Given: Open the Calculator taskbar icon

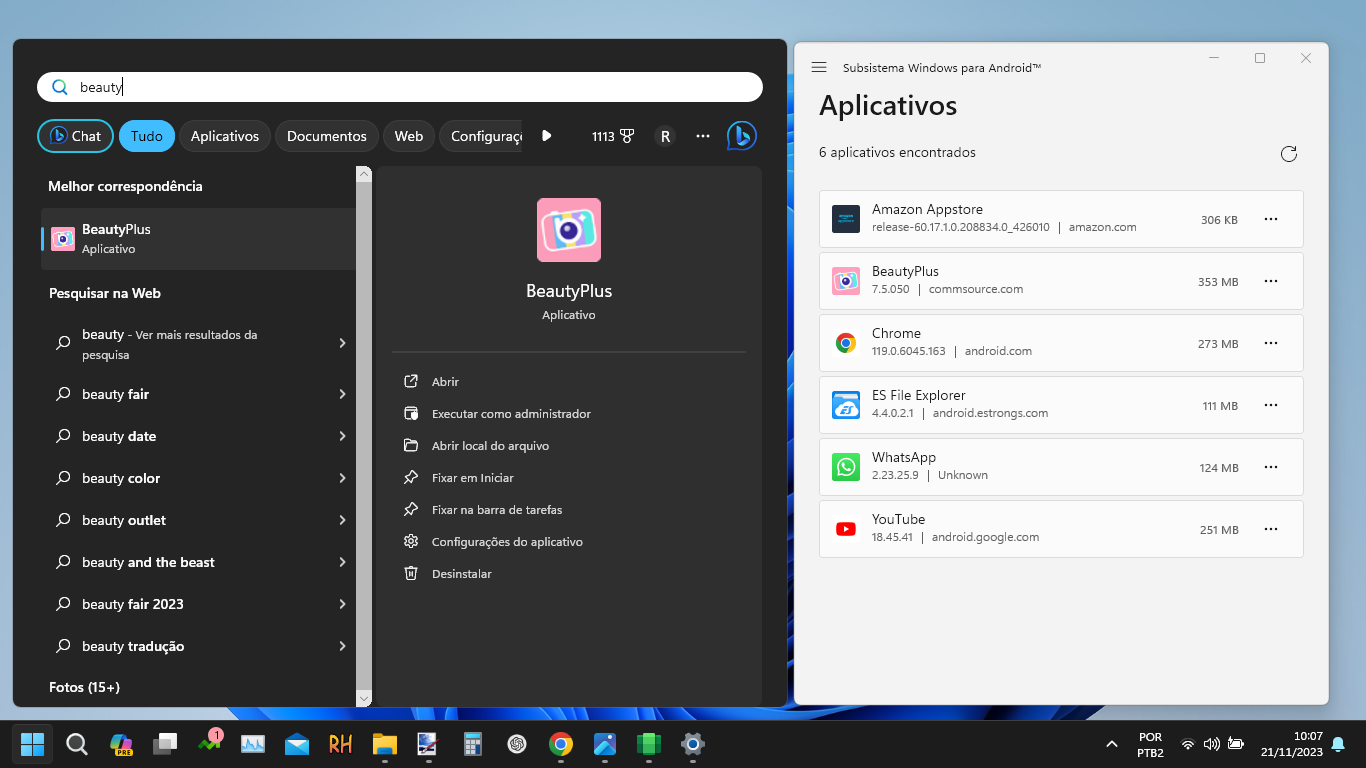Looking at the screenshot, I should click(473, 744).
